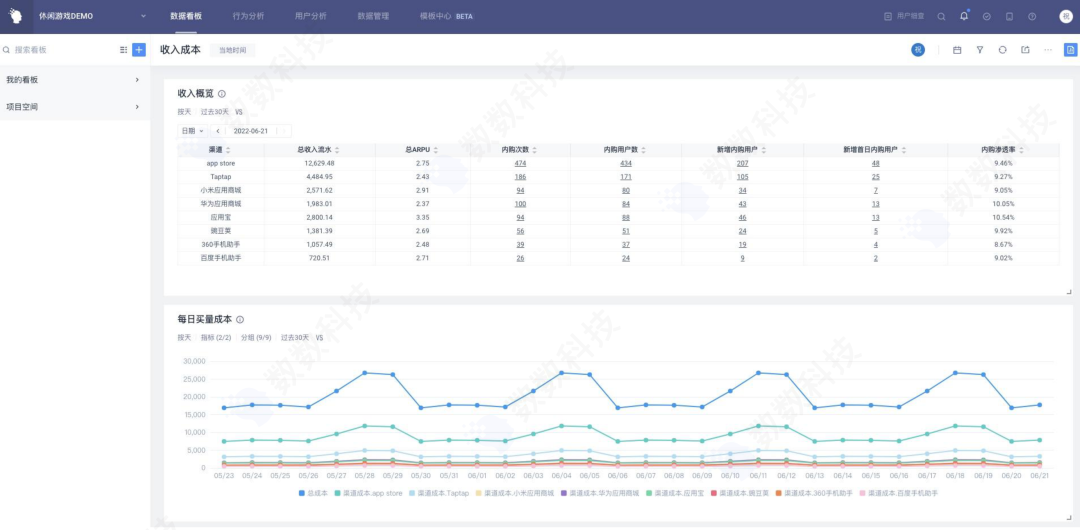Image resolution: width=1080 pixels, height=530 pixels.
Task: Open 华为应用商城 内购次数 value 100
Action: (x=520, y=204)
